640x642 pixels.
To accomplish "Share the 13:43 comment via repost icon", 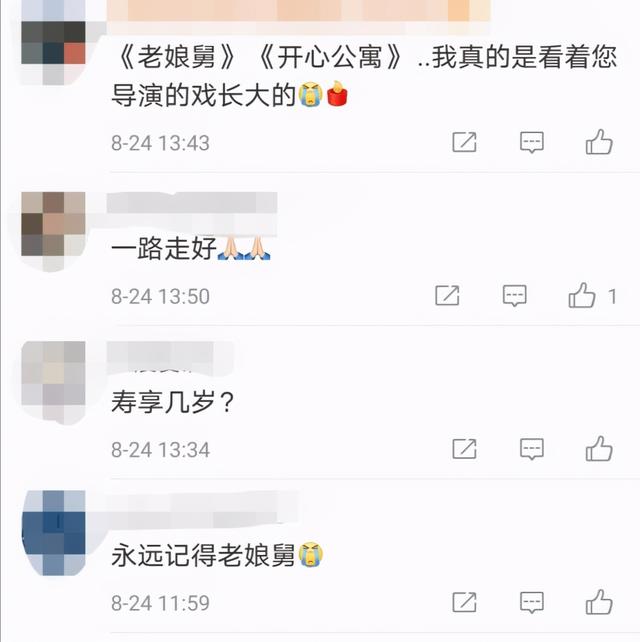I will click(x=464, y=142).
